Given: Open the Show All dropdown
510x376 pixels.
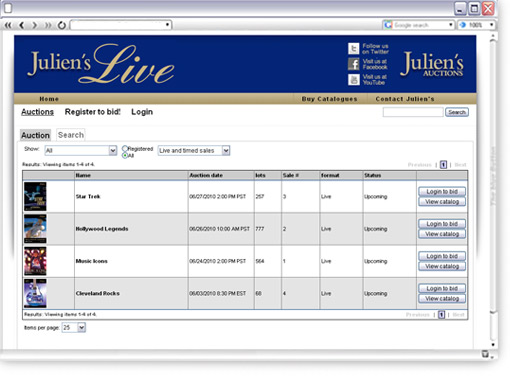Looking at the screenshot, I should pyautogui.click(x=81, y=151).
